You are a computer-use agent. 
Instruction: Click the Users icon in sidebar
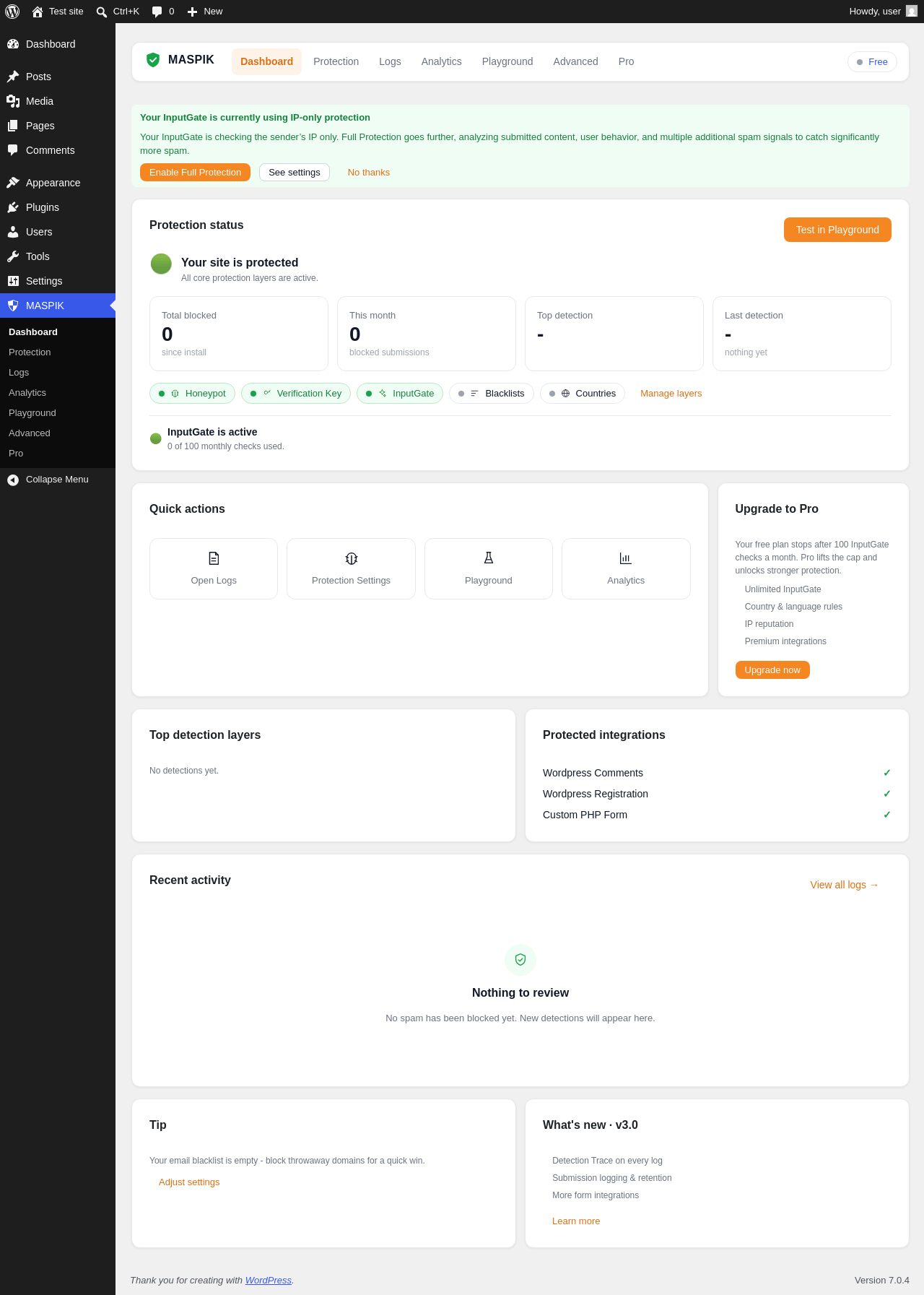[x=13, y=232]
